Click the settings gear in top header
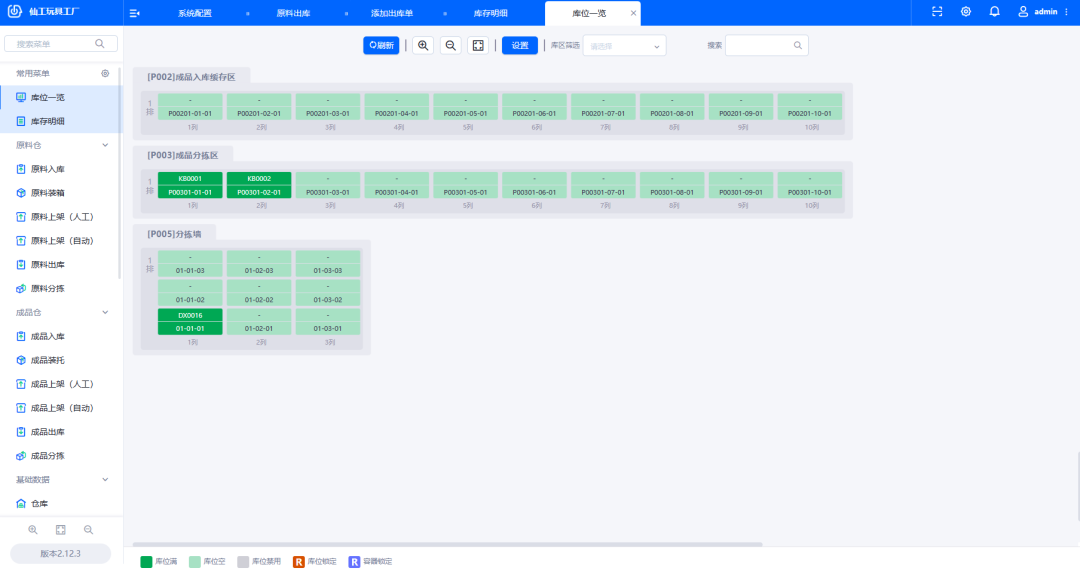Screen dimensions: 1080x571 [965, 12]
